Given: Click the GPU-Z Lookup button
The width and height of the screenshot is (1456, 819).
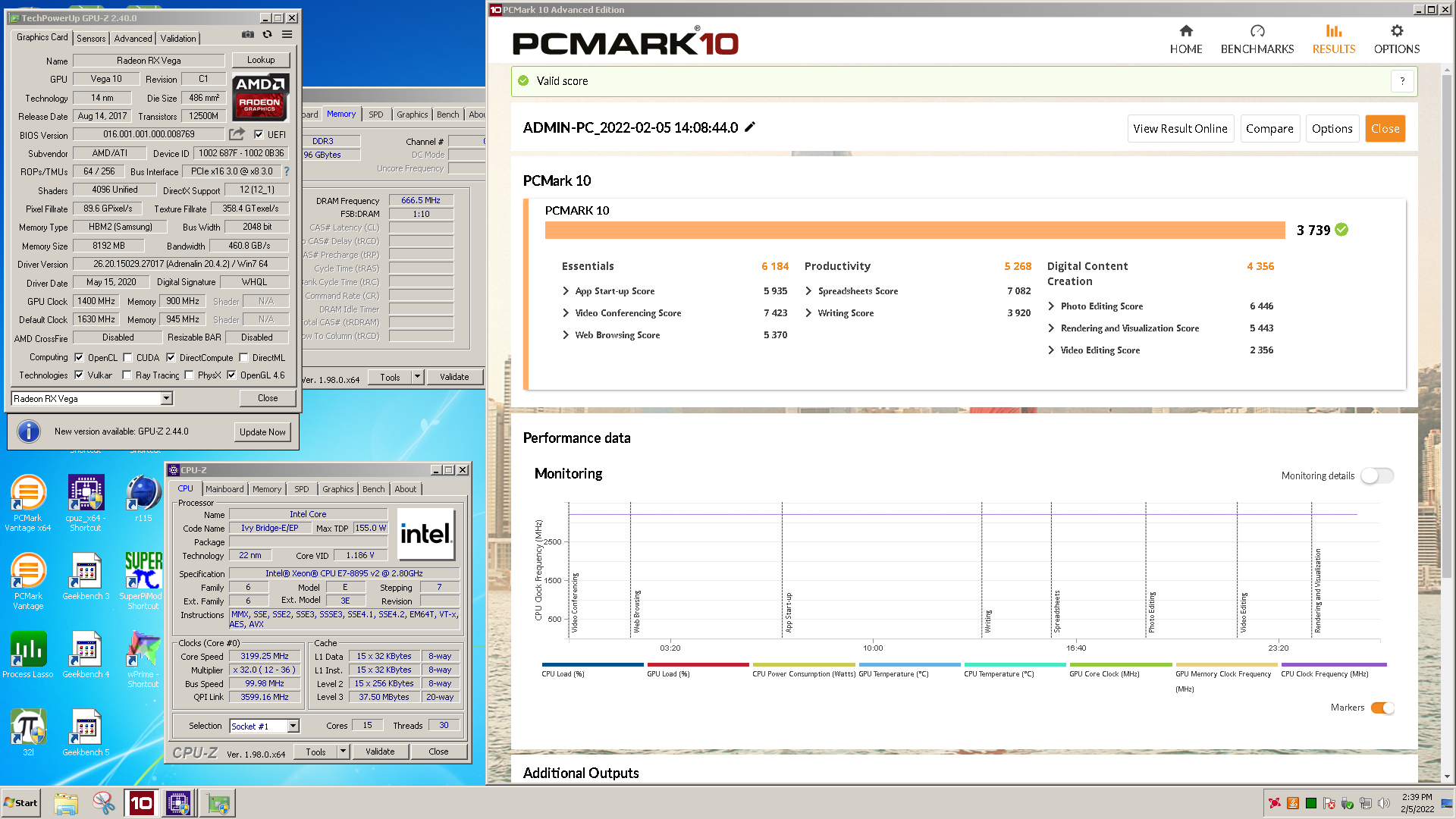Looking at the screenshot, I should point(261,60).
